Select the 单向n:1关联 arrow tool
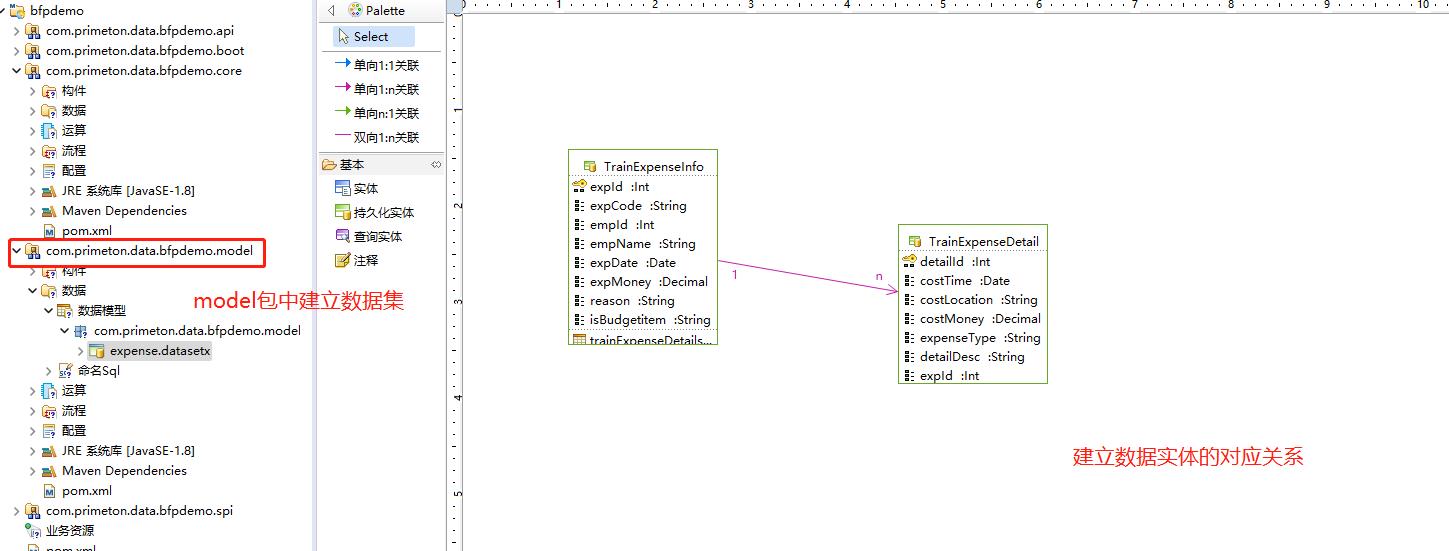This screenshot has height=551, width=1449. (378, 113)
